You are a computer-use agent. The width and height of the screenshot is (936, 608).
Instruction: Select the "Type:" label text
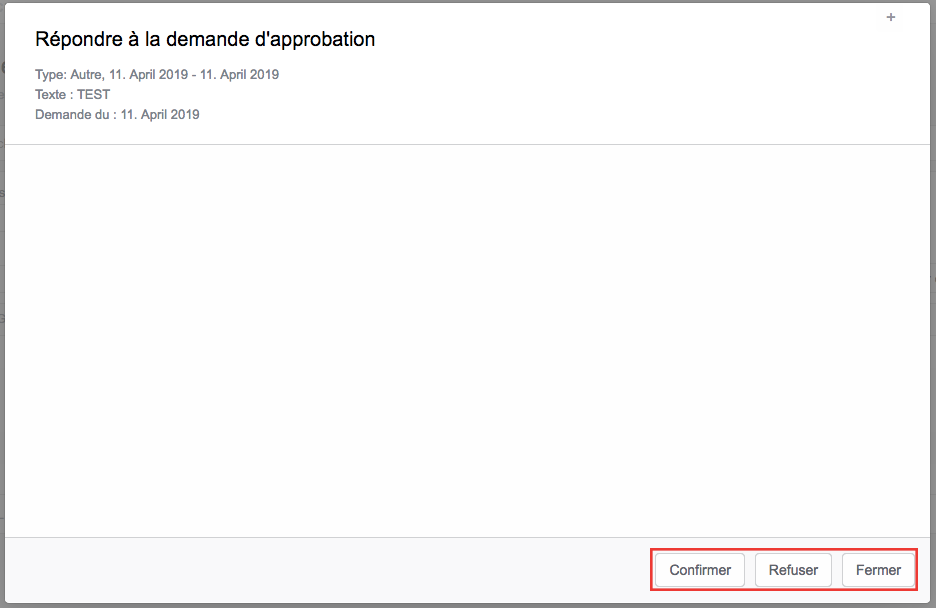coord(51,75)
